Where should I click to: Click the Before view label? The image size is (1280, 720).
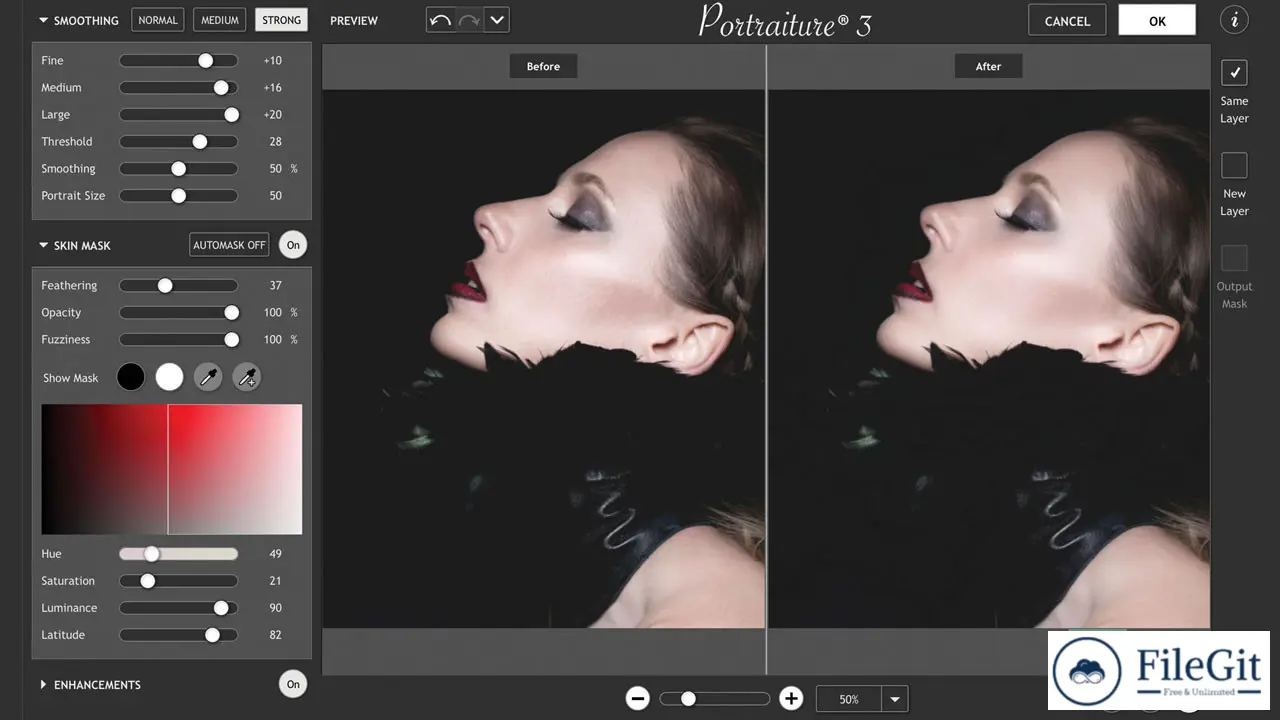[543, 66]
